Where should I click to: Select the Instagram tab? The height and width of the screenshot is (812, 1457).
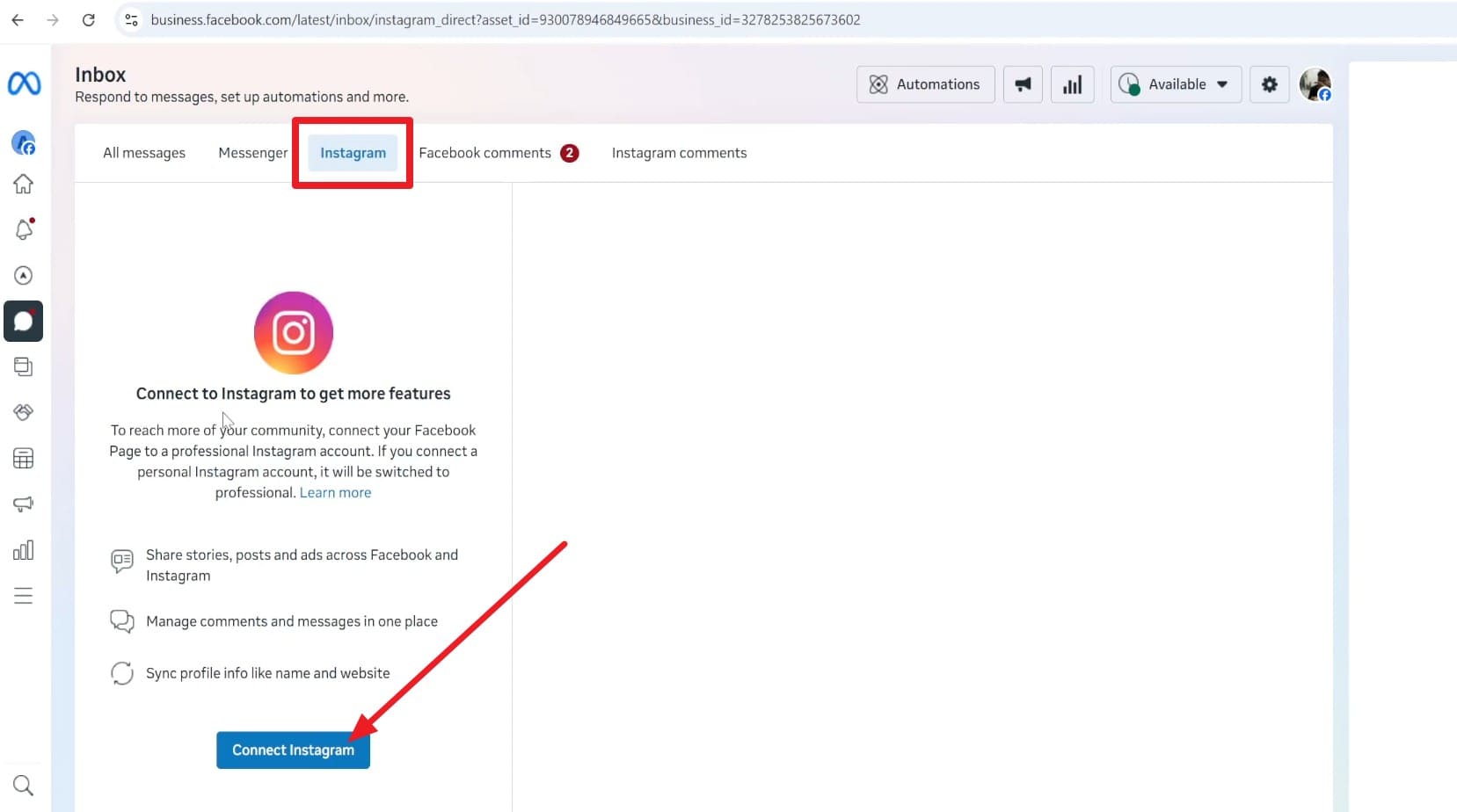point(353,153)
